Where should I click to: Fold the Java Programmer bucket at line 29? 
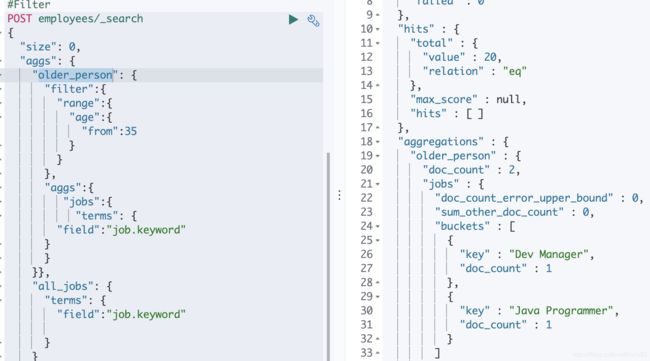click(378, 297)
